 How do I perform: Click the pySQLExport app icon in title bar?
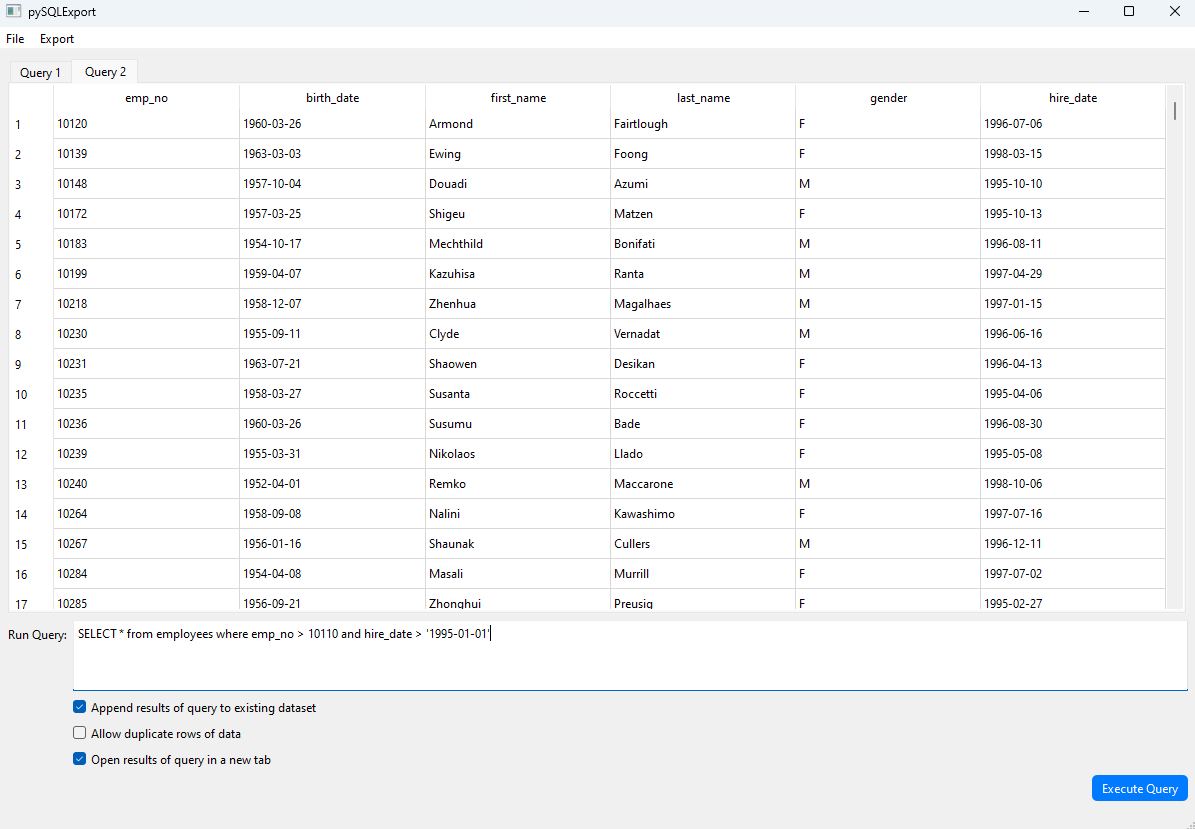(13, 12)
